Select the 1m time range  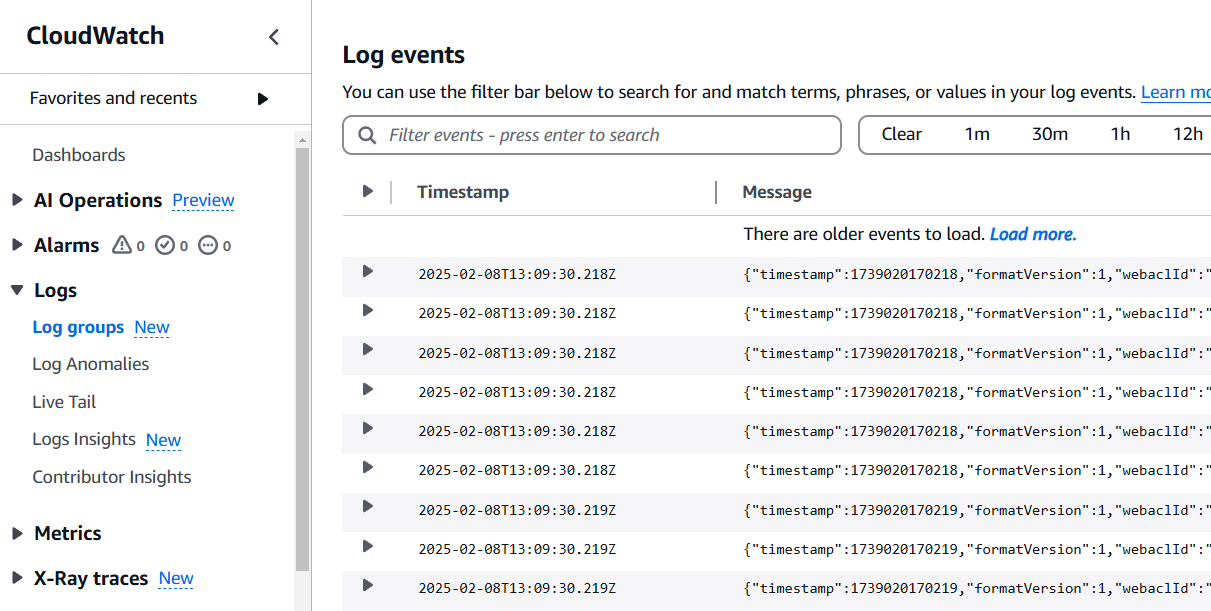977,134
